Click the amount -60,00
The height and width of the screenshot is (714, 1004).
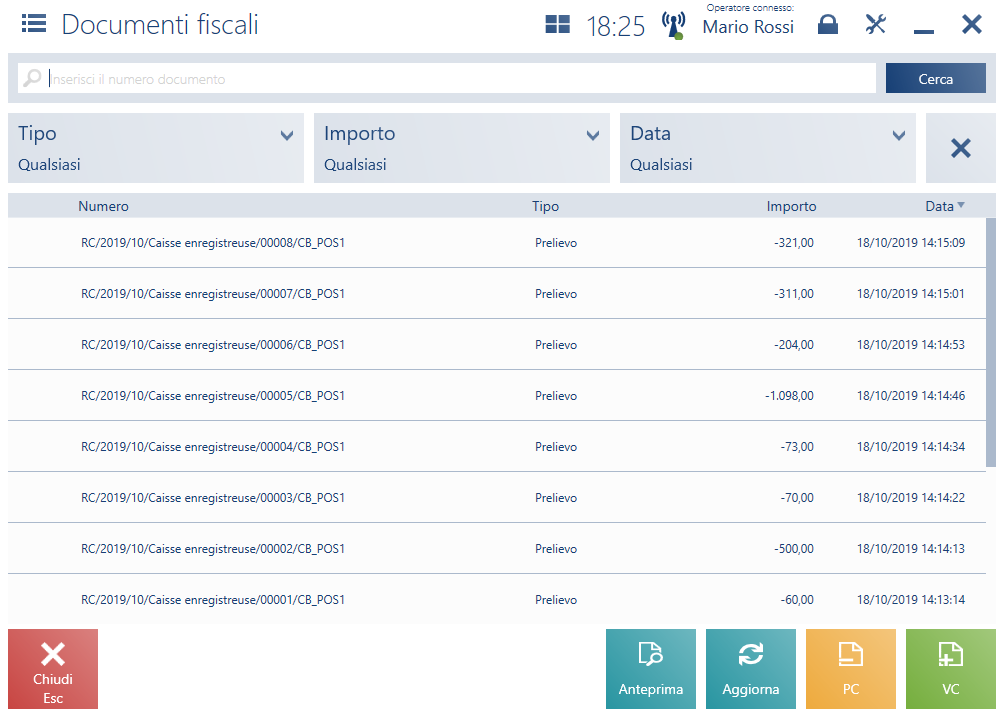797,600
